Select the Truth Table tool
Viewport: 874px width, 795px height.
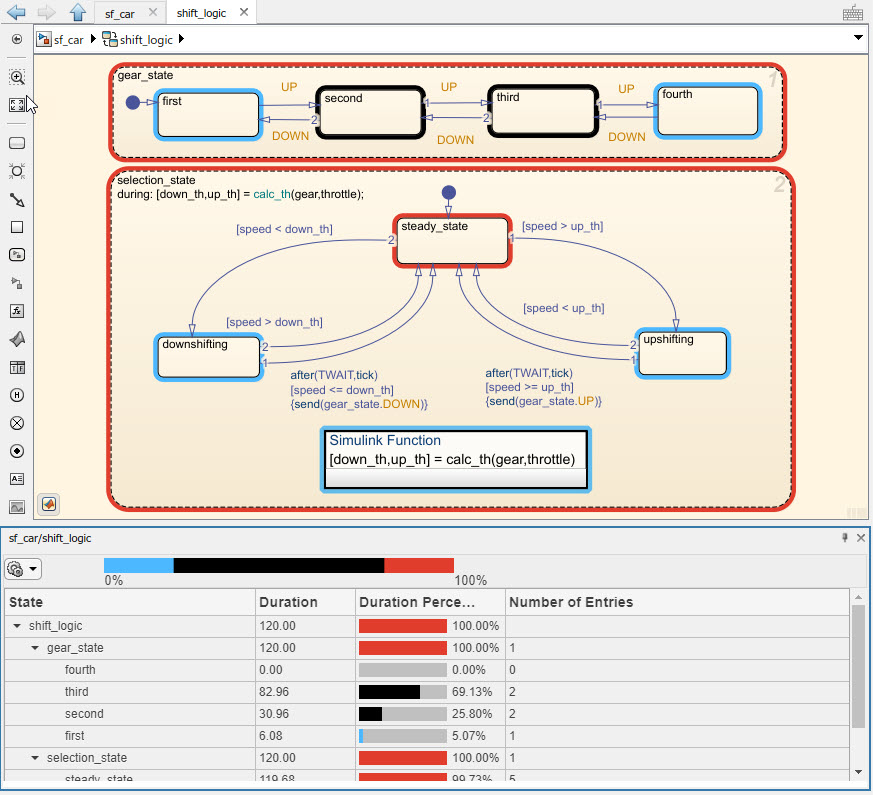pos(16,367)
